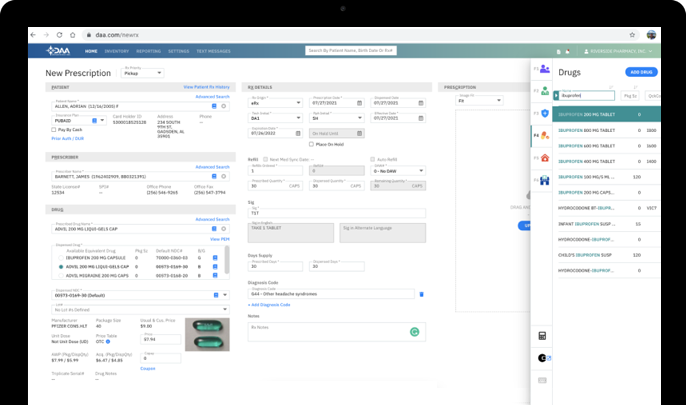Viewport: 686px width, 405px height.
Task: Check the Place On Hold box
Action: tap(312, 144)
